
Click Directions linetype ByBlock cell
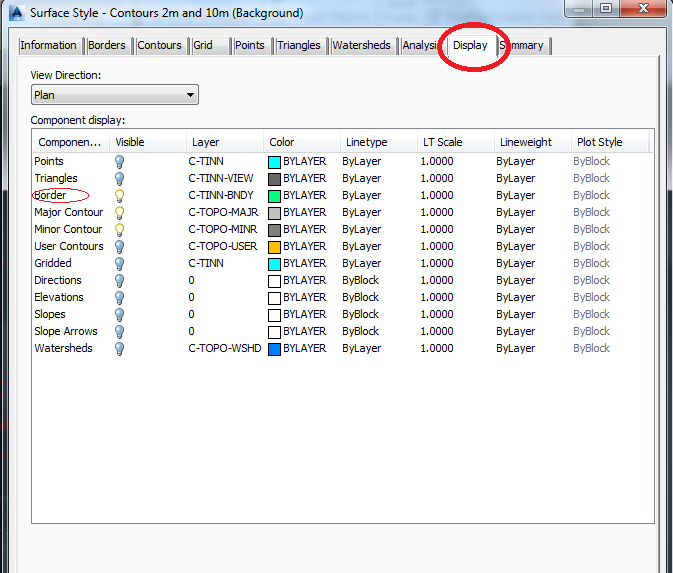360,280
